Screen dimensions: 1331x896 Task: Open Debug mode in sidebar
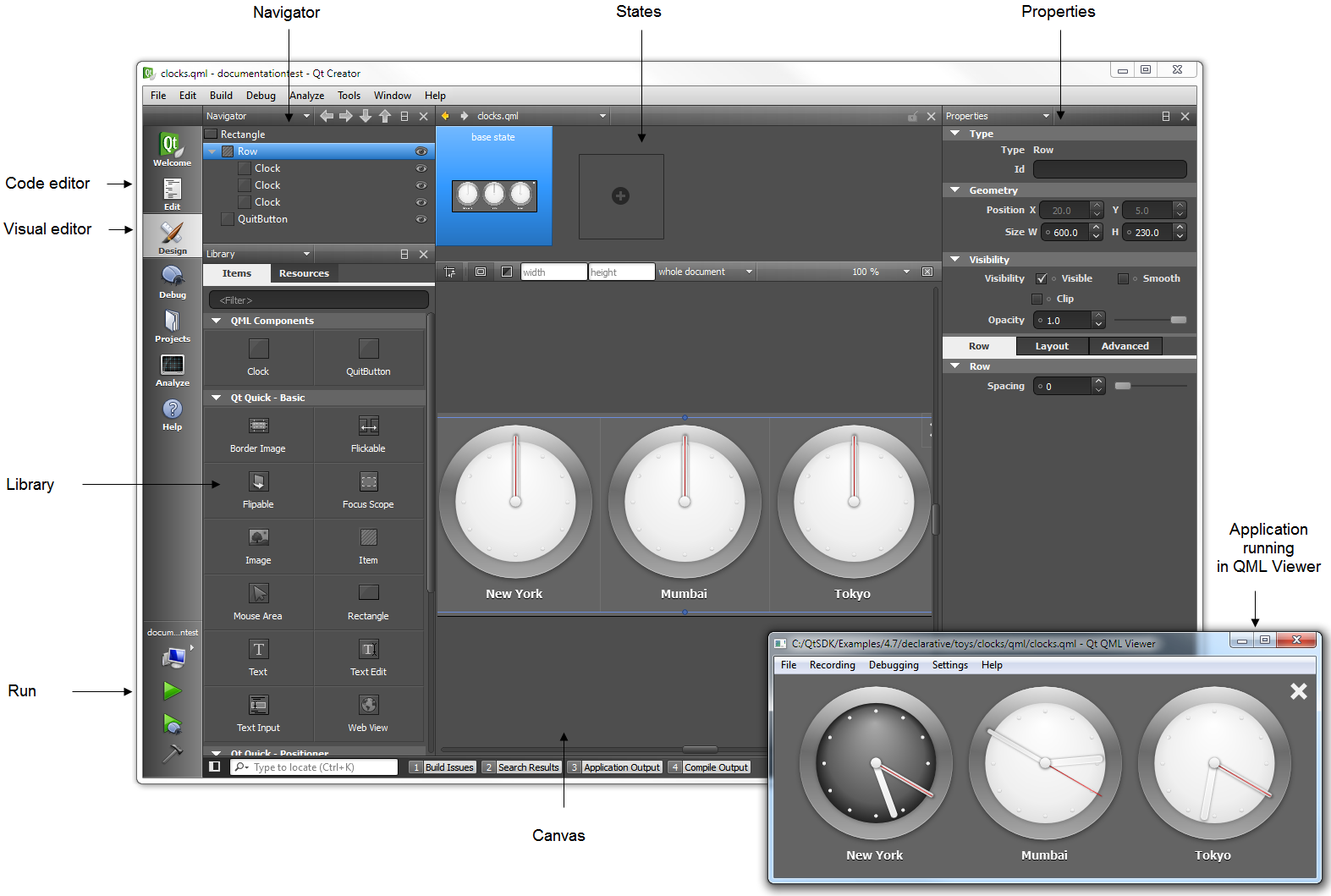click(172, 281)
